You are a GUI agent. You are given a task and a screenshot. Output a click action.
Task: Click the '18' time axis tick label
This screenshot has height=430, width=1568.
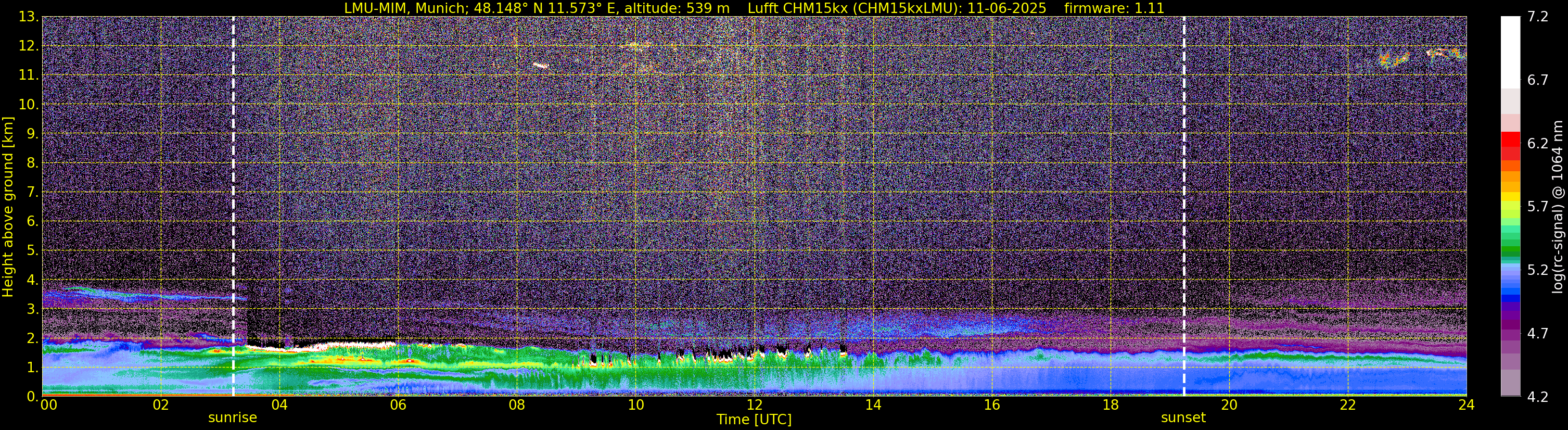(x=1110, y=405)
